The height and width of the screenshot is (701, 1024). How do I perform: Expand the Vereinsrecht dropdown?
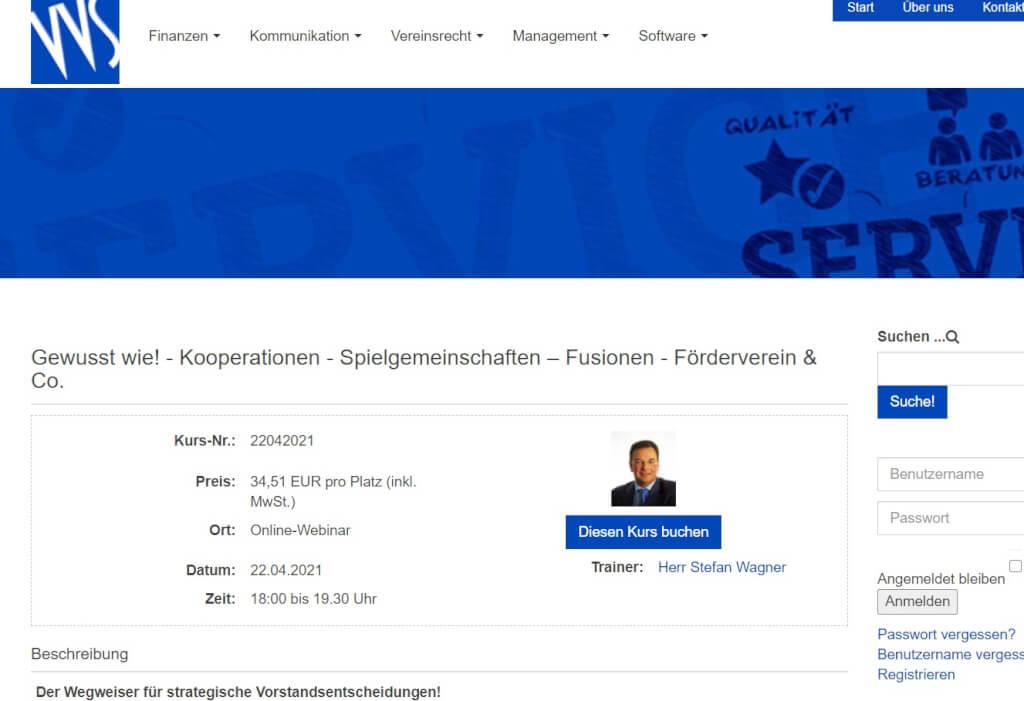tap(437, 35)
